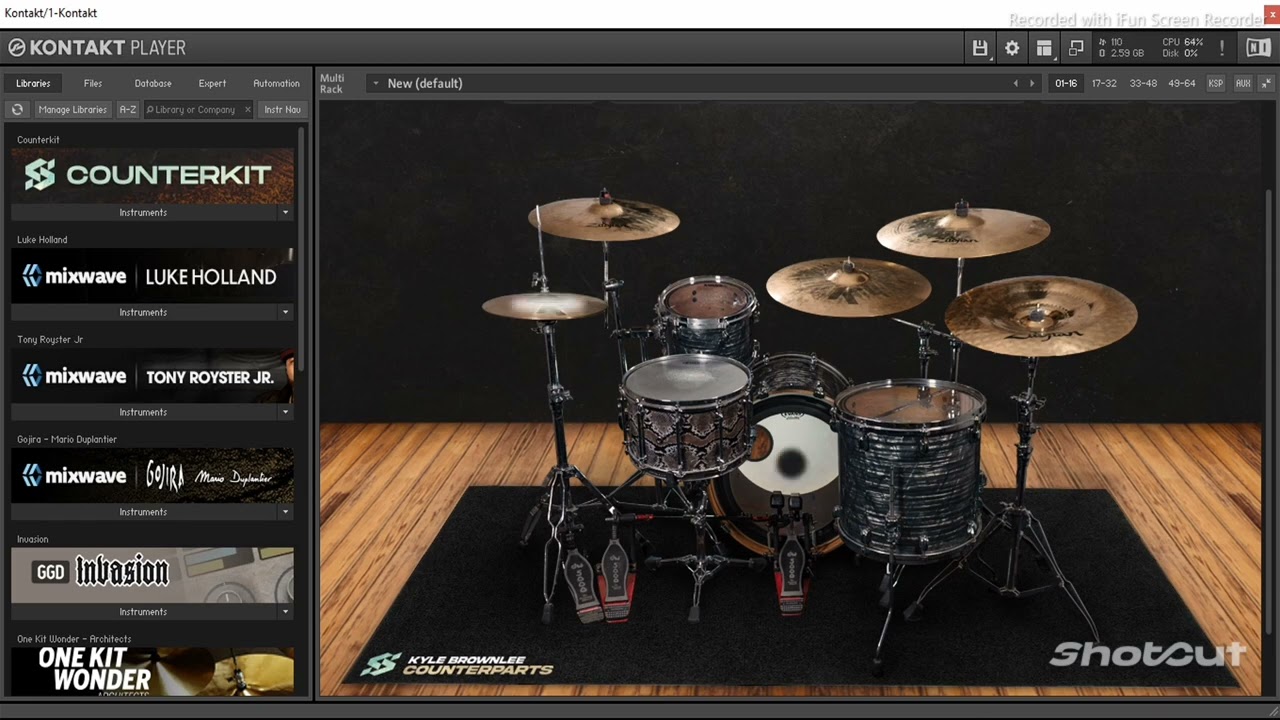1280x720 pixels.
Task: Click the Invasion Instruments button
Action: (x=144, y=612)
